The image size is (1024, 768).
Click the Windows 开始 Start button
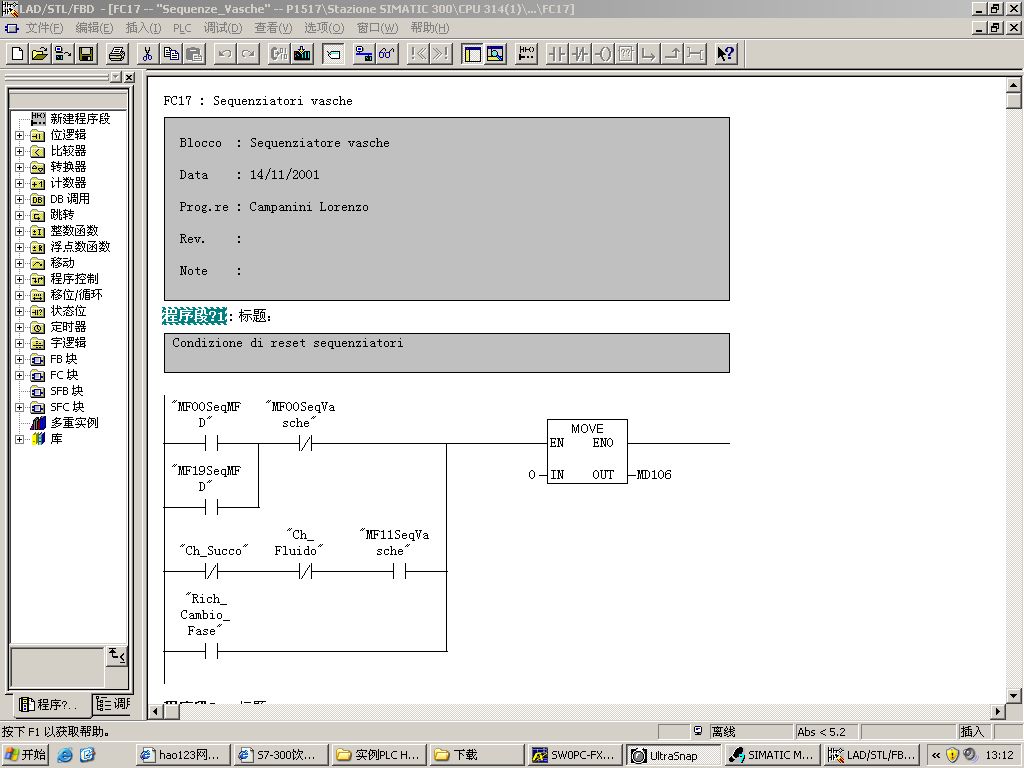[x=26, y=755]
